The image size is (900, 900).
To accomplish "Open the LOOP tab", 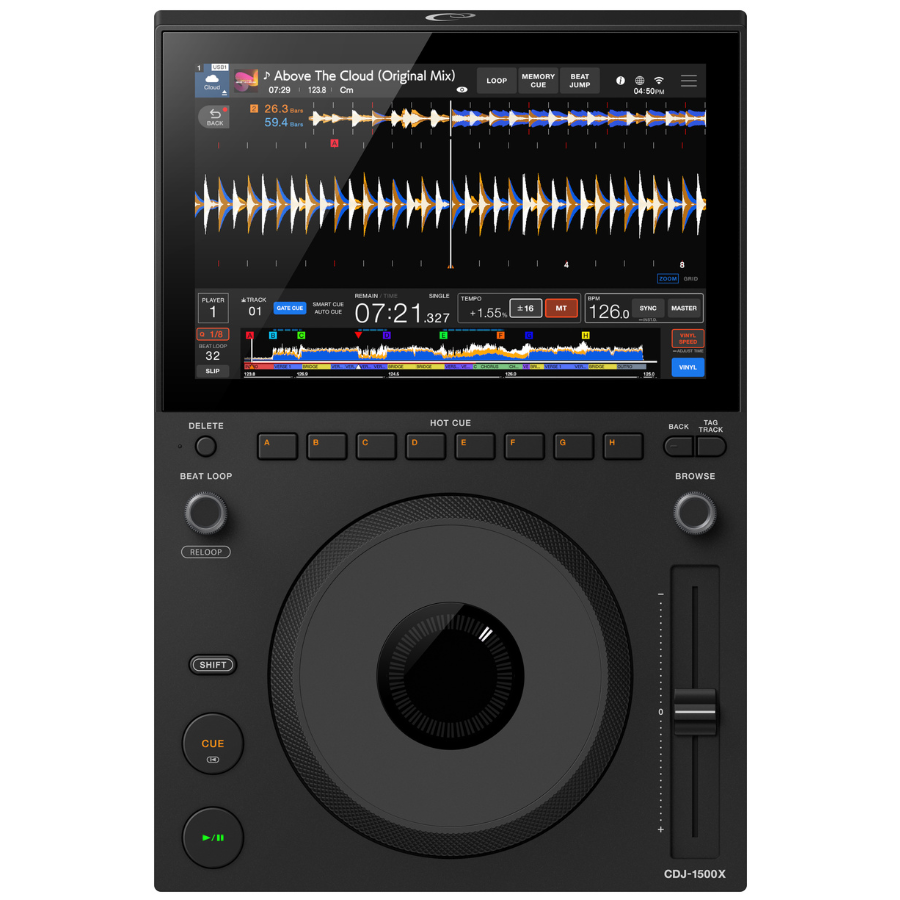I will pos(496,80).
